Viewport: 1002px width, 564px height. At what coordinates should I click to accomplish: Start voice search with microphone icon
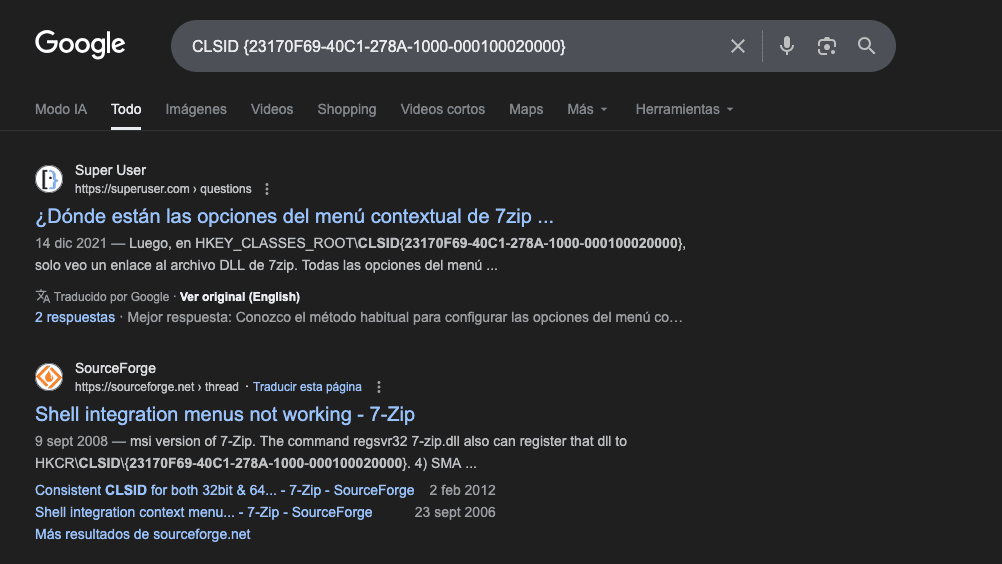point(787,46)
